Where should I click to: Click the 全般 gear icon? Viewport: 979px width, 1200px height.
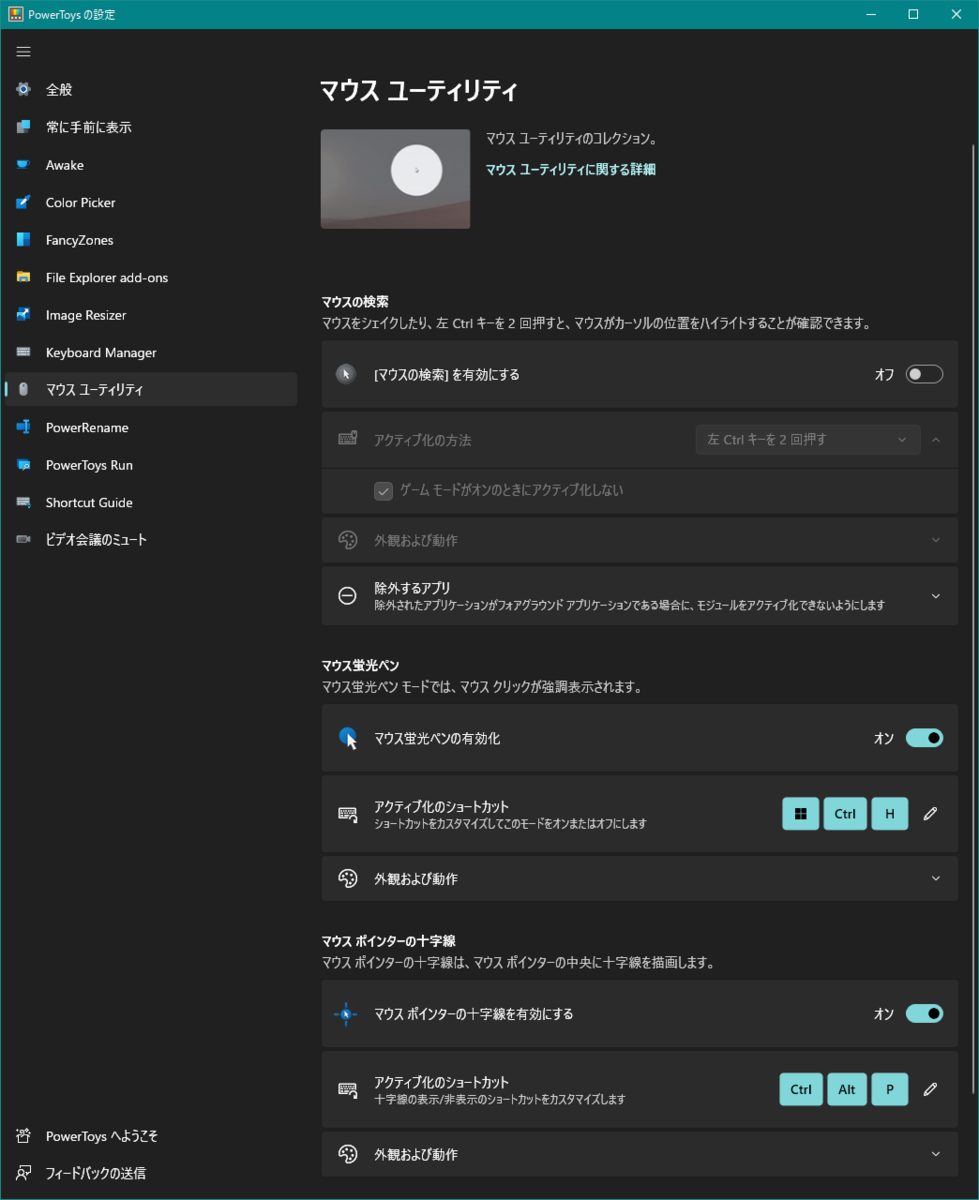(24, 90)
